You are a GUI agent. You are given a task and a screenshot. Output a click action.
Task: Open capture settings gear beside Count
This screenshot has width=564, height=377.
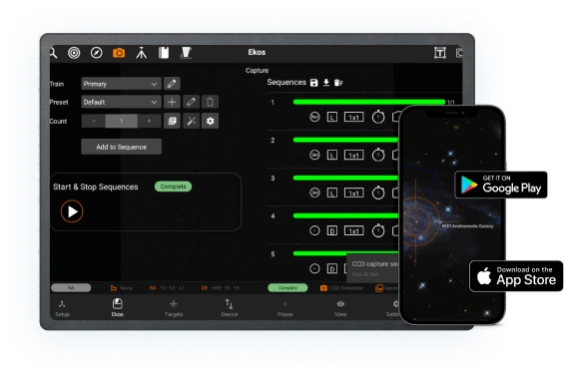pyautogui.click(x=210, y=121)
